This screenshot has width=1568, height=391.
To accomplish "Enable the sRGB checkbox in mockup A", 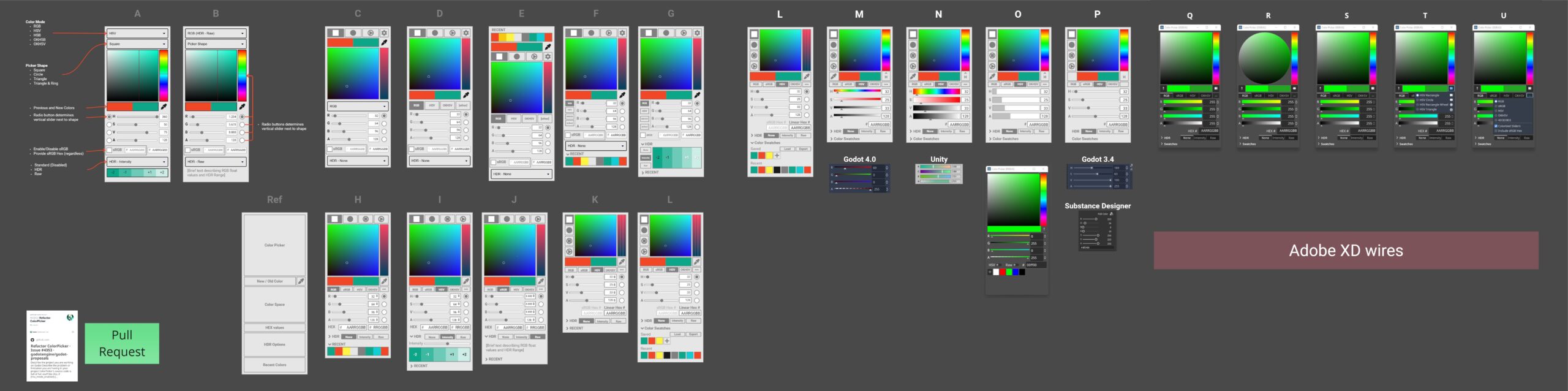I will [x=110, y=150].
